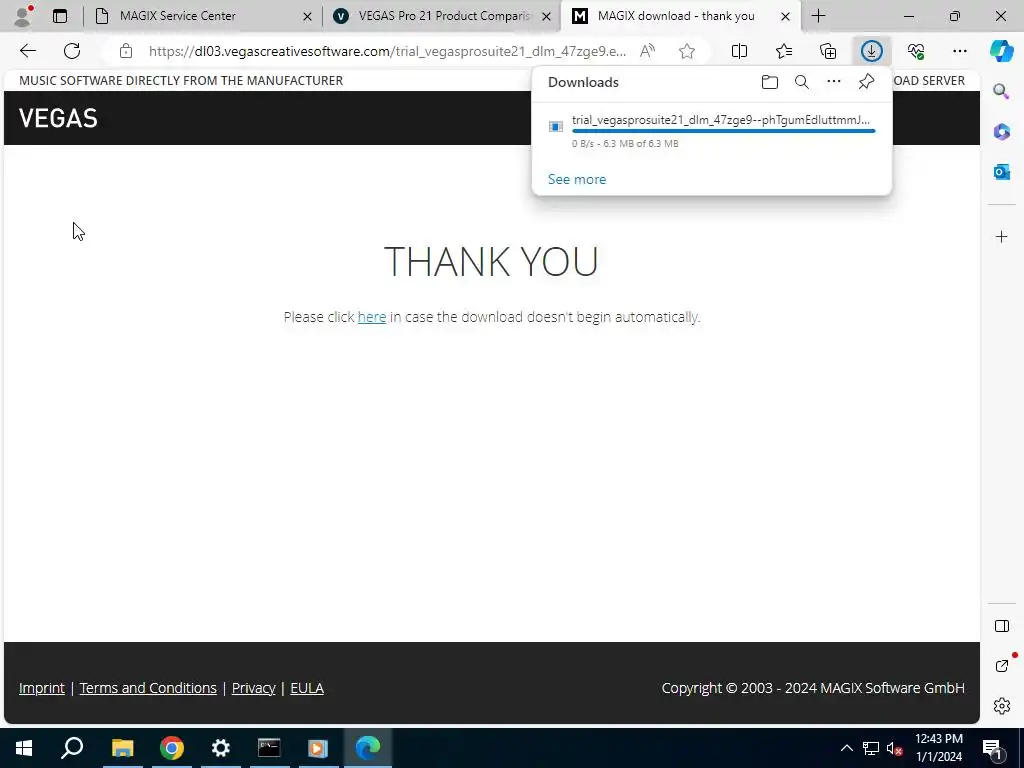
Task: Open the external link icon in the sidebar
Action: [1001, 665]
